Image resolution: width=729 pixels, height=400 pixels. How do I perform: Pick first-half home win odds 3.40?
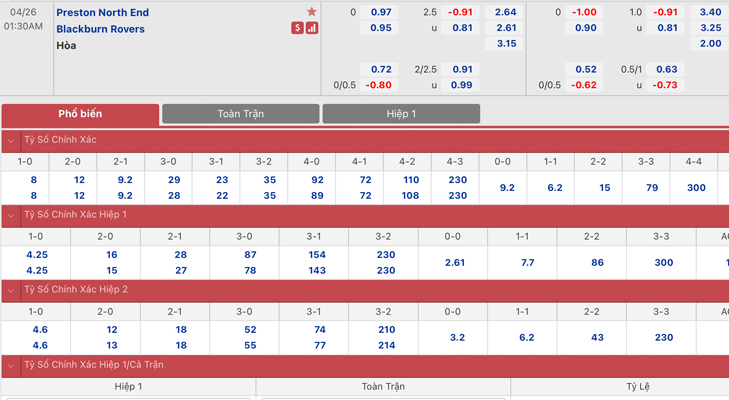(710, 12)
